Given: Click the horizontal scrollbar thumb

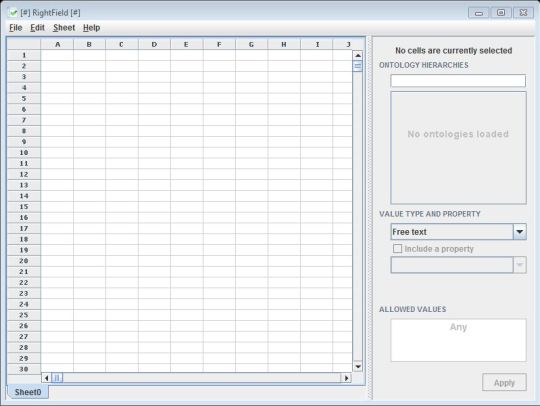Looking at the screenshot, I should pyautogui.click(x=57, y=378).
